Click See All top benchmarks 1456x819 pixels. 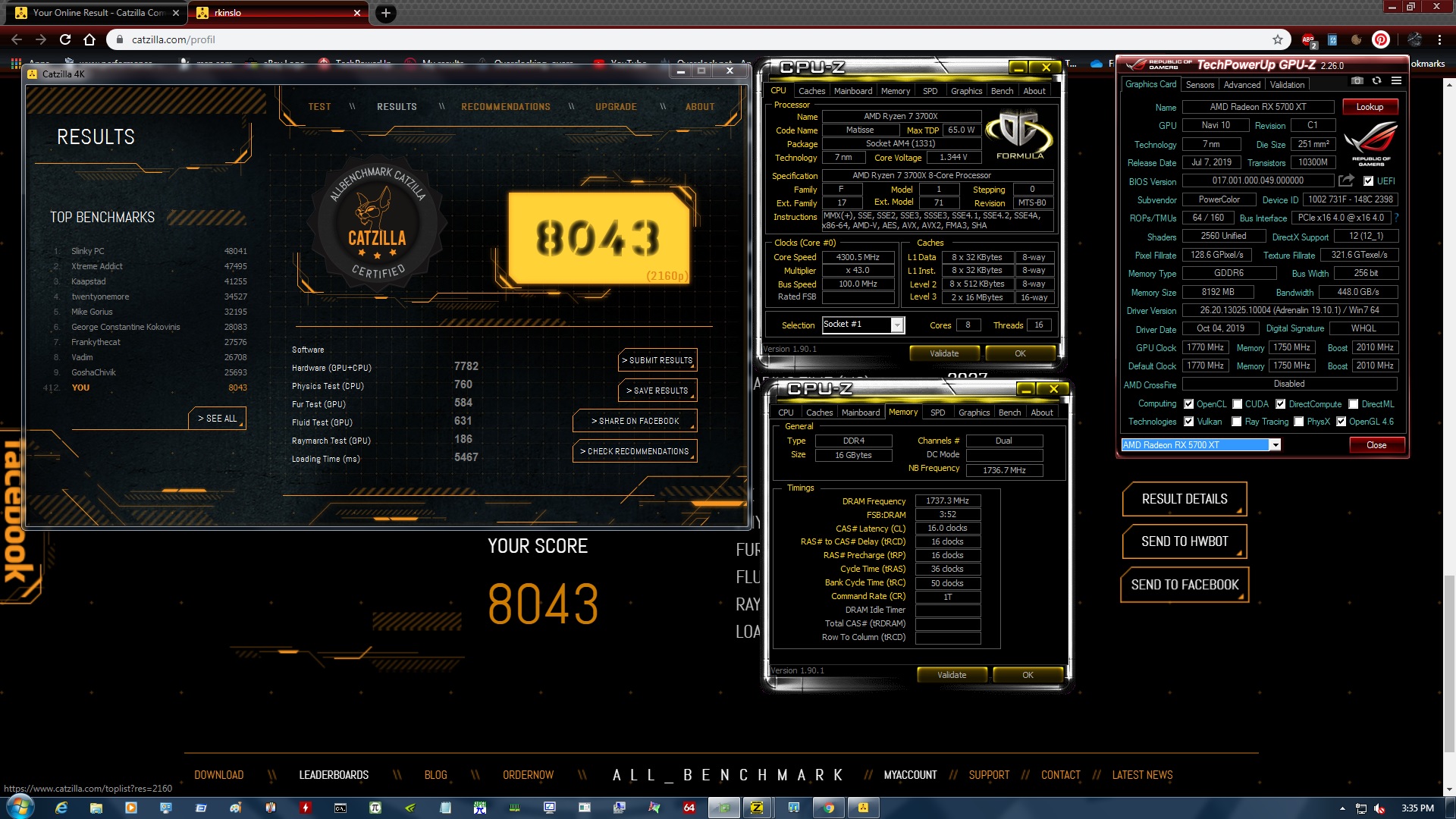(x=217, y=419)
